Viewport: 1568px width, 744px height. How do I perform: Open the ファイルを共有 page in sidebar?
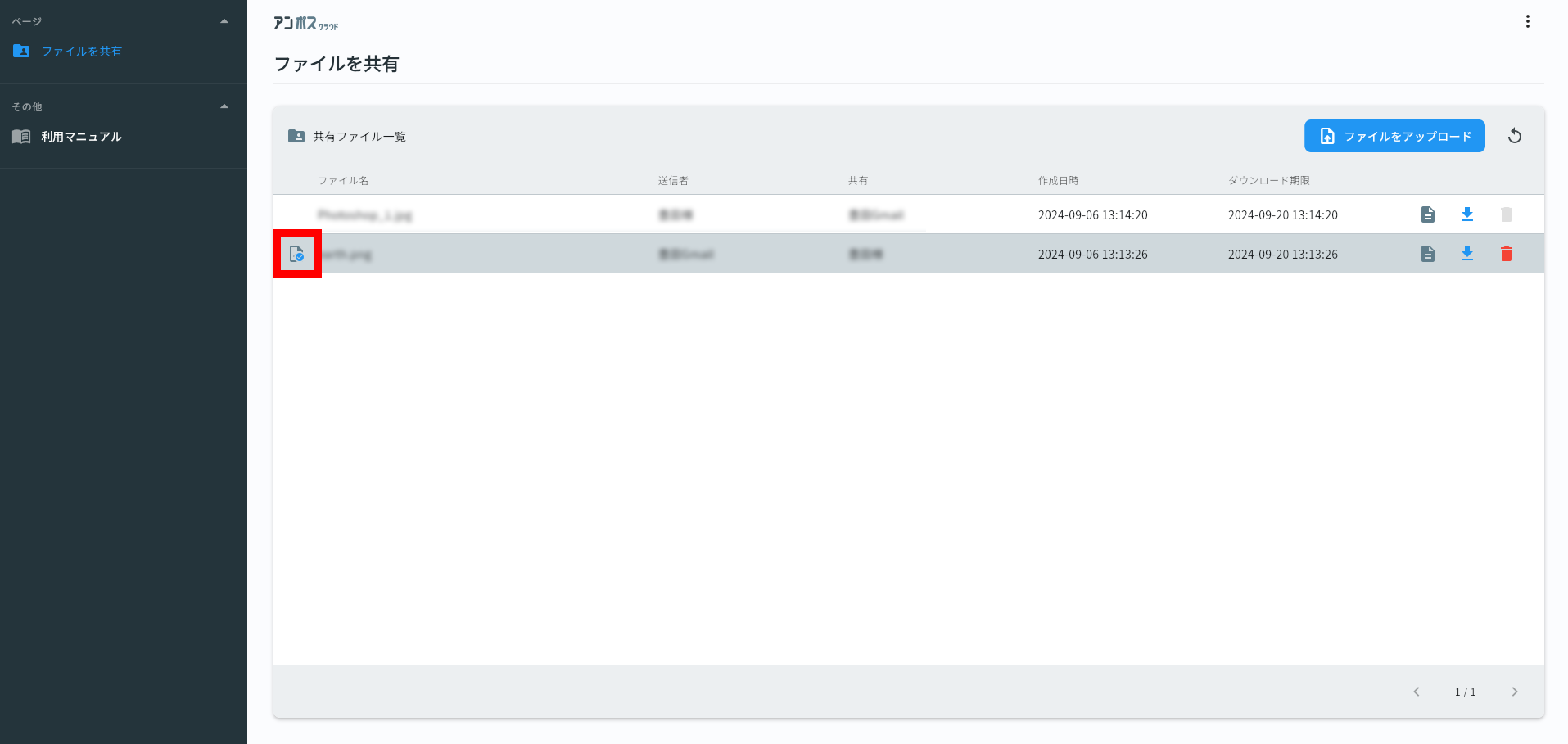(81, 52)
